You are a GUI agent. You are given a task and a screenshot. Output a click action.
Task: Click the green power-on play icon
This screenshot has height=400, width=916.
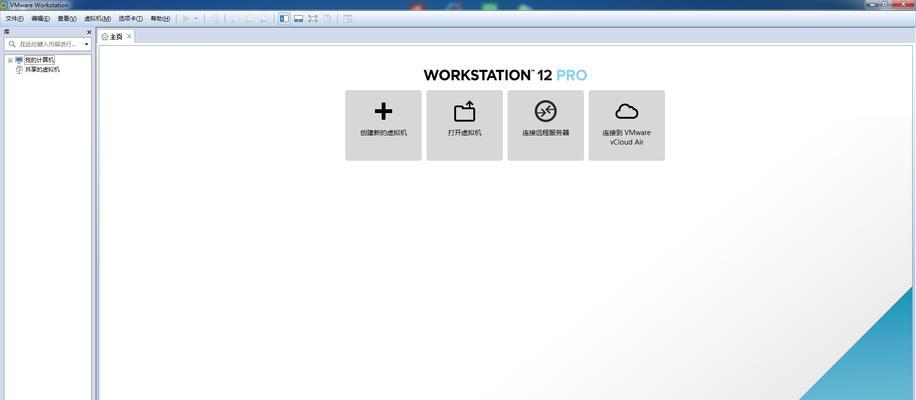186,19
